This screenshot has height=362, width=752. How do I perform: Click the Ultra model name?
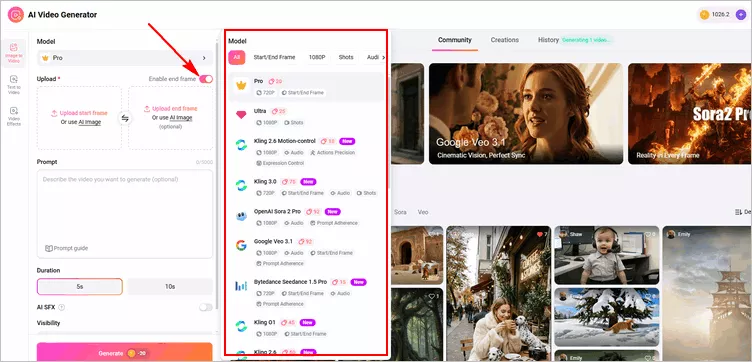[260, 111]
